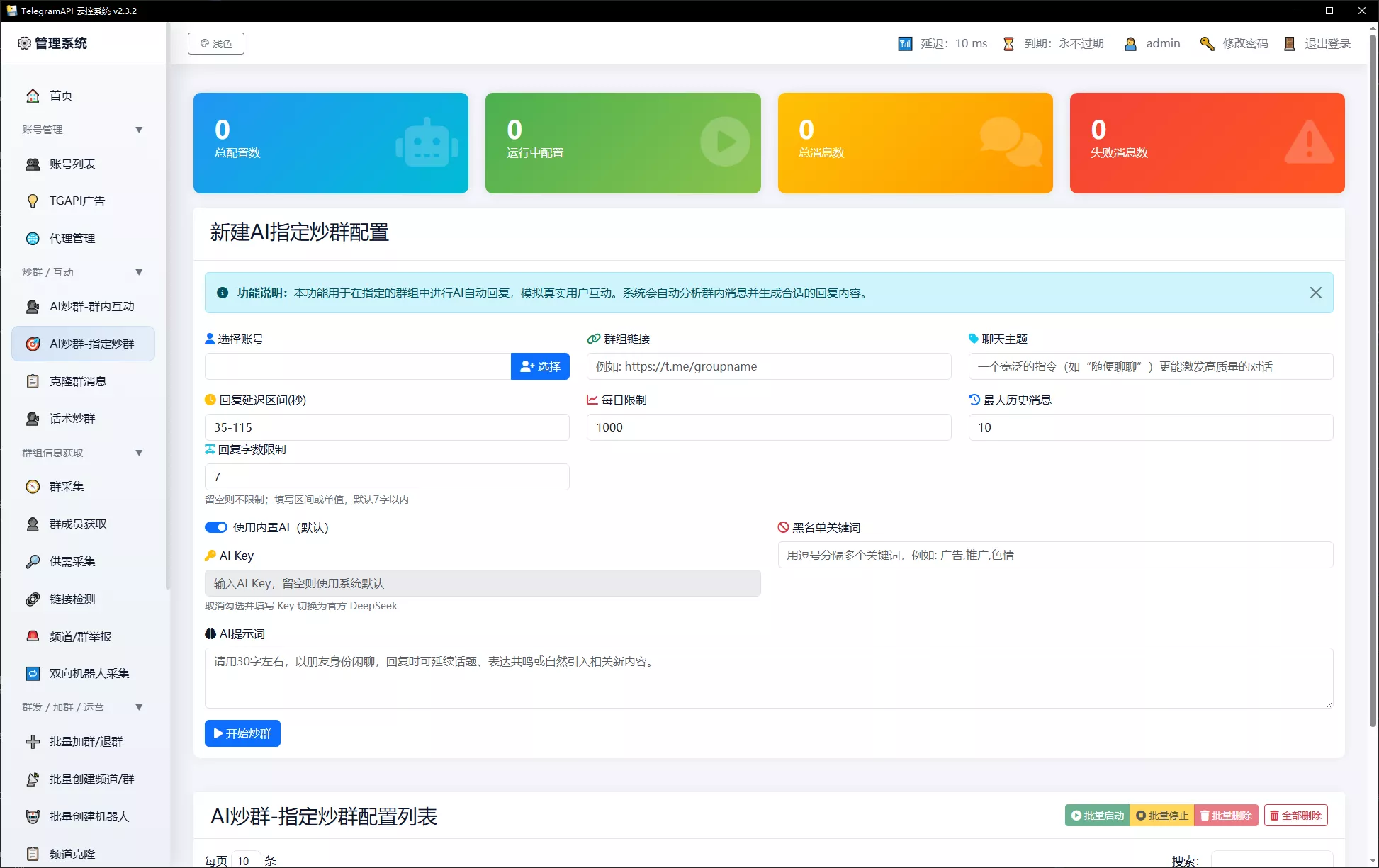1379x868 pixels.
Task: Click the 运行中配置 green stat card
Action: 623,143
